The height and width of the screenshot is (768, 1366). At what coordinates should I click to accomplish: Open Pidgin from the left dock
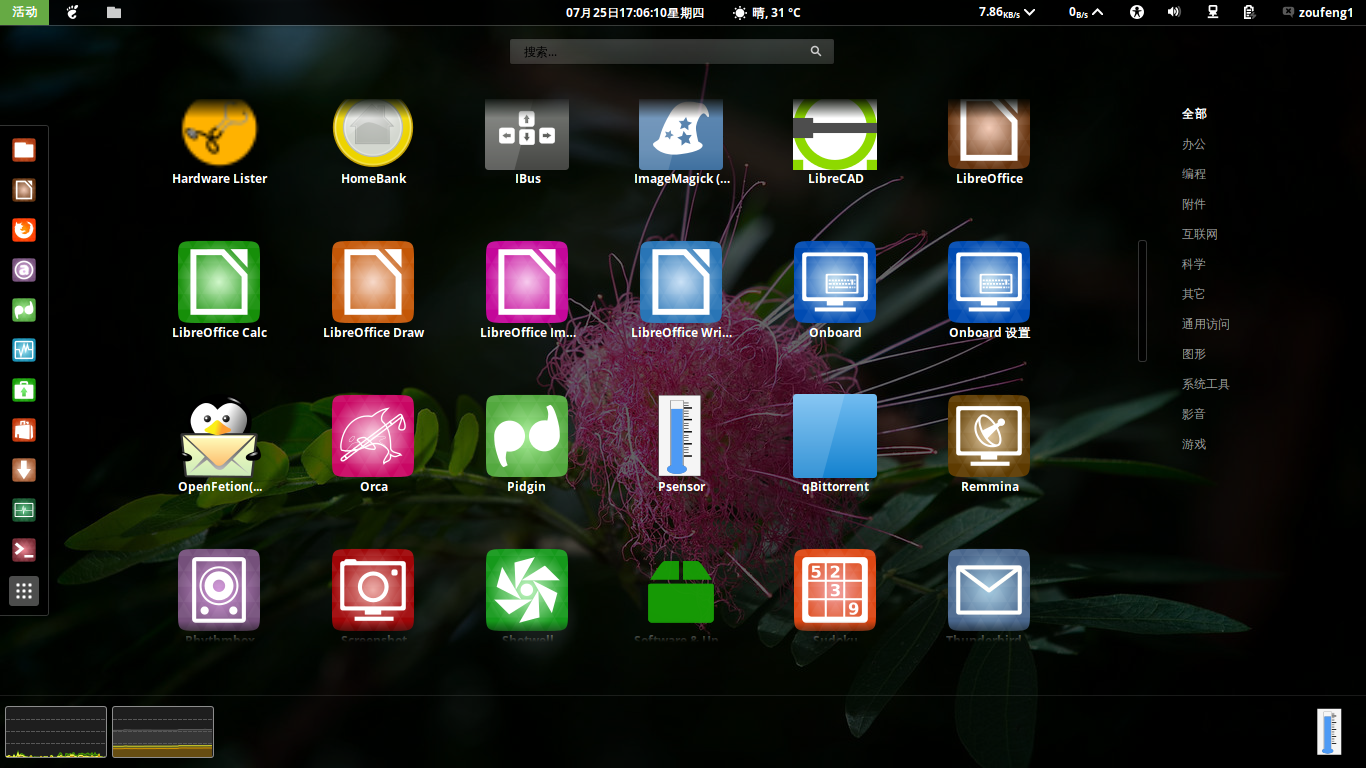(24, 310)
